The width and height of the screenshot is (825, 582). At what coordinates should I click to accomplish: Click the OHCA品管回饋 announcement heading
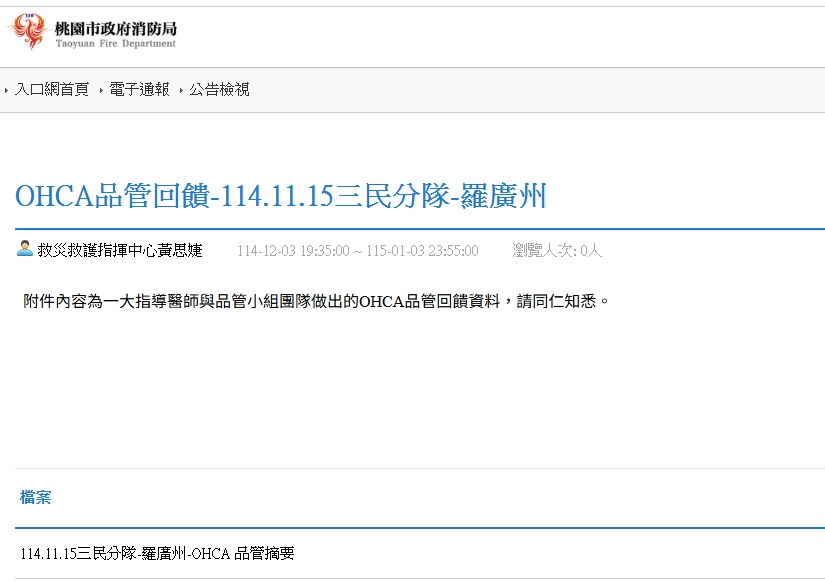click(281, 196)
